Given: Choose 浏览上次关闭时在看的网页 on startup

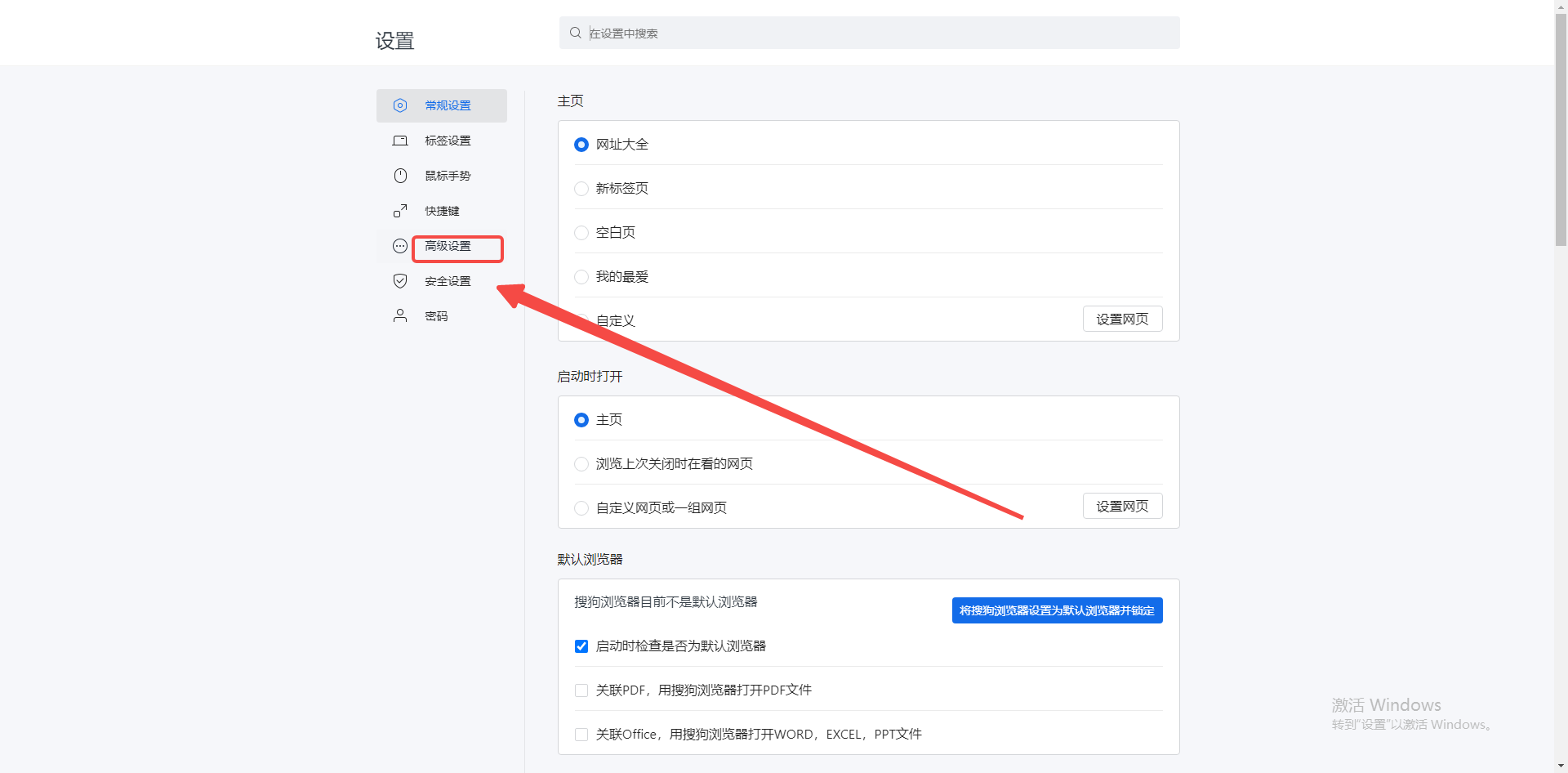Looking at the screenshot, I should 581,463.
